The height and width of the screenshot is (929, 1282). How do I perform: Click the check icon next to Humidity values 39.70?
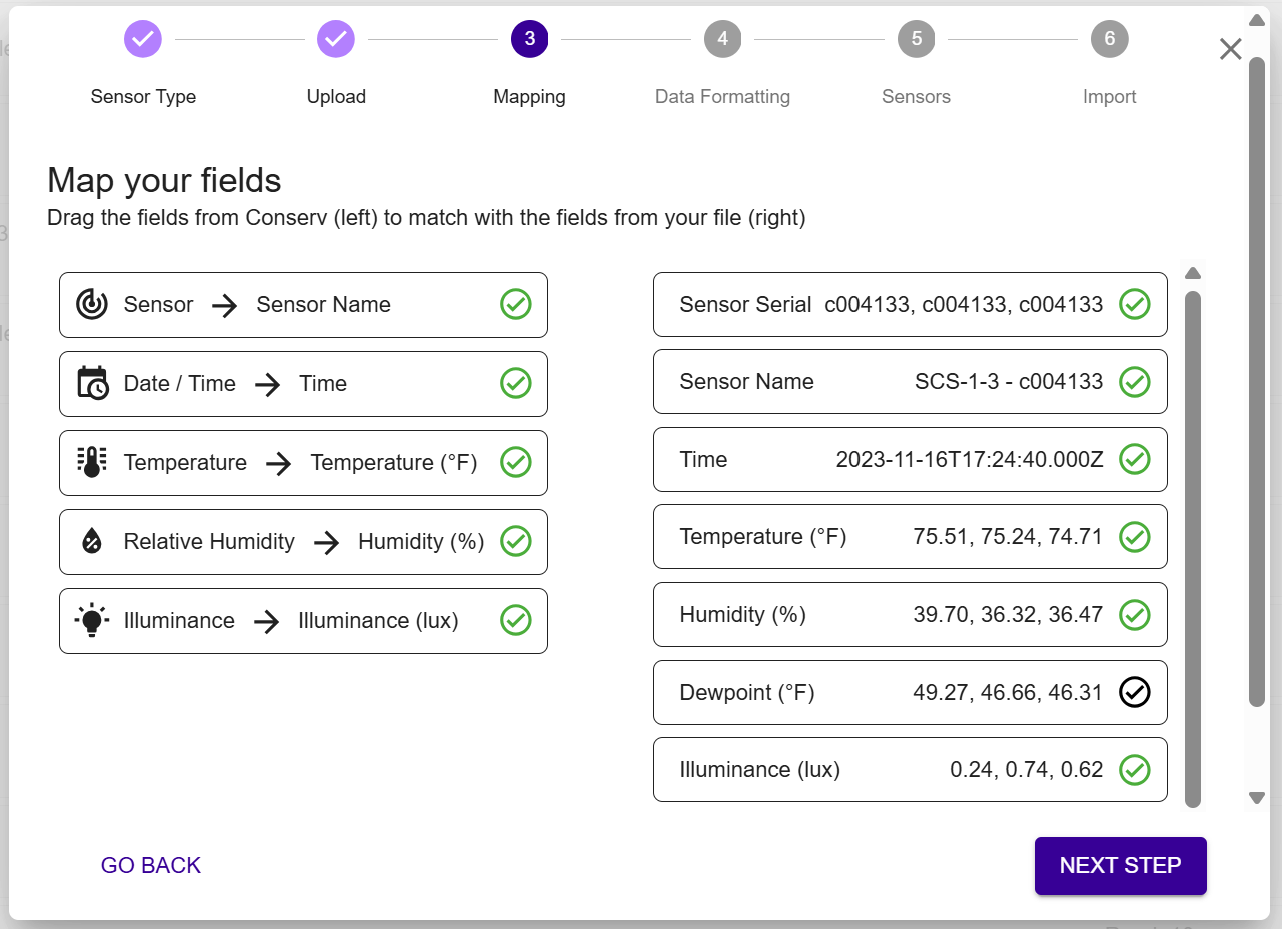[x=1135, y=614]
